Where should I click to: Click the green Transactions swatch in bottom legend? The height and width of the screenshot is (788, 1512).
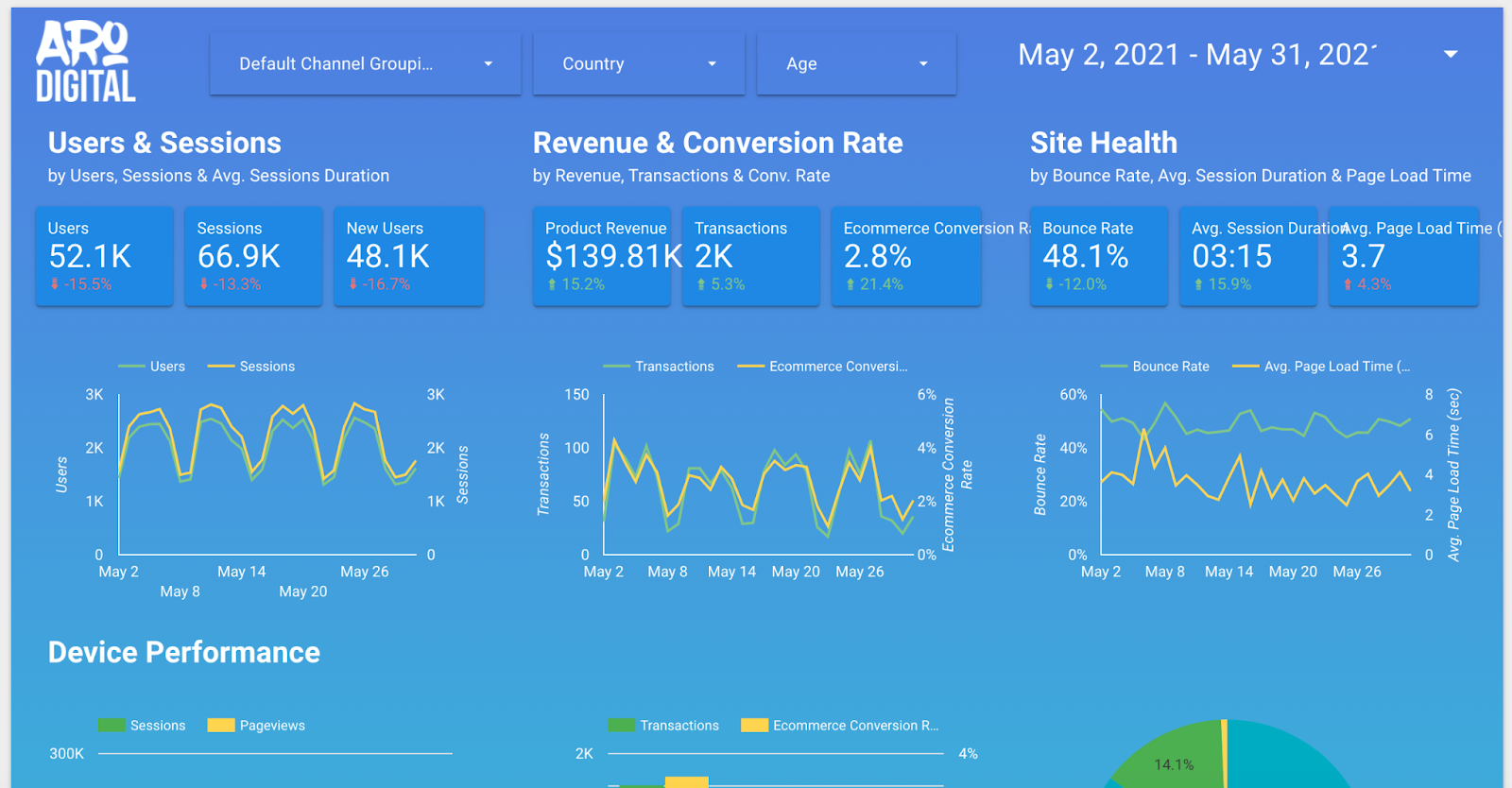[x=622, y=726]
